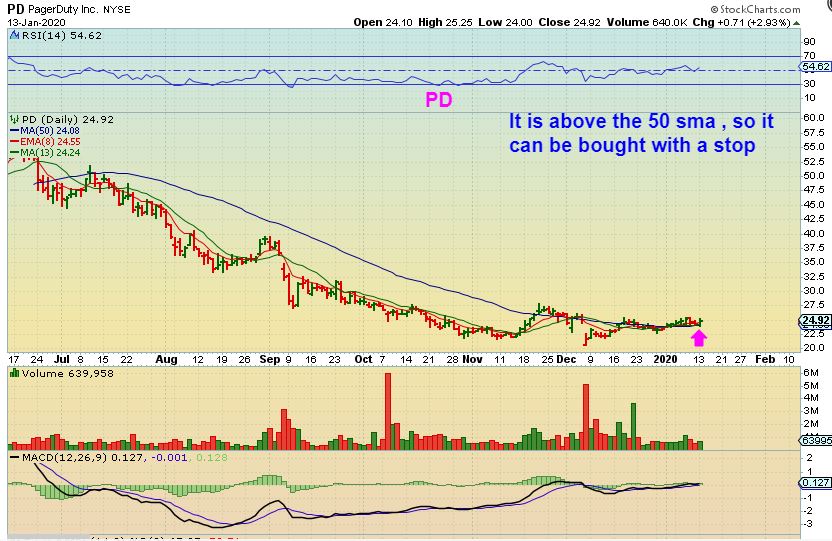Image resolution: width=832 pixels, height=541 pixels.
Task: Click the "Close 24.92" value in header
Action: 569,22
